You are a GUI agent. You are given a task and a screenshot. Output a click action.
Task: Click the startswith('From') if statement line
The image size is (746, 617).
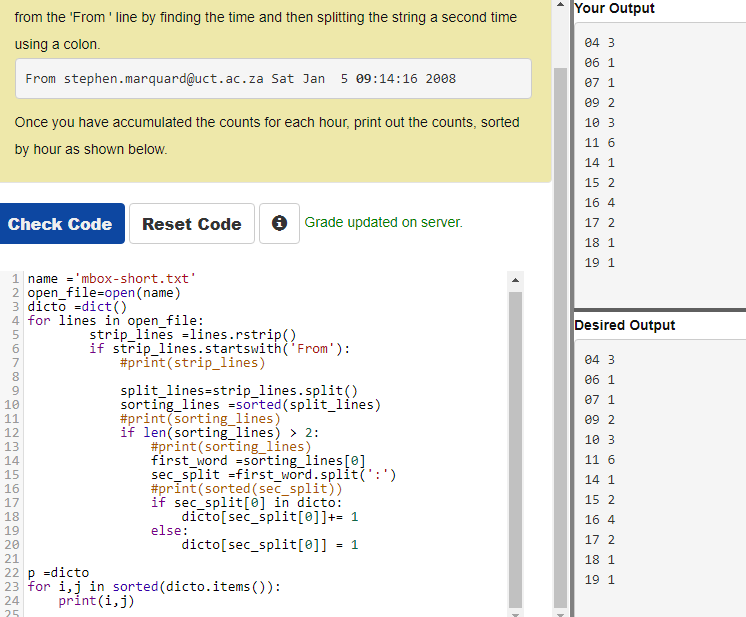[219, 349]
